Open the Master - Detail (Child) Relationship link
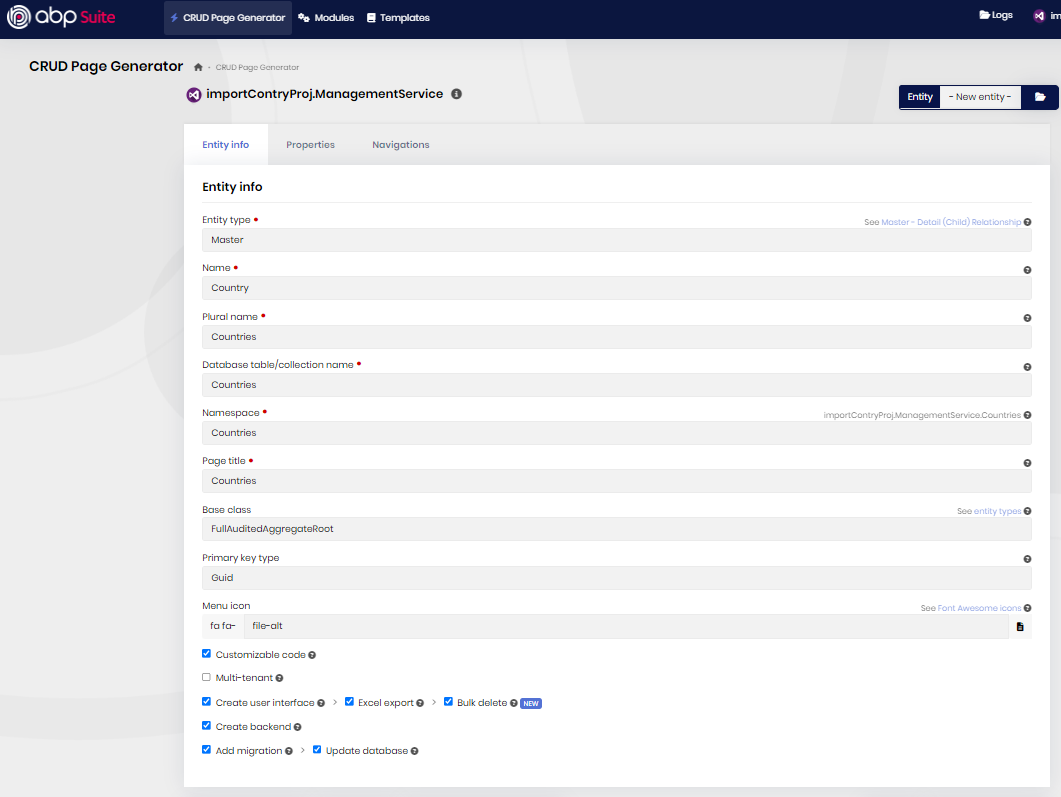Image resolution: width=1061 pixels, height=797 pixels. tap(951, 222)
